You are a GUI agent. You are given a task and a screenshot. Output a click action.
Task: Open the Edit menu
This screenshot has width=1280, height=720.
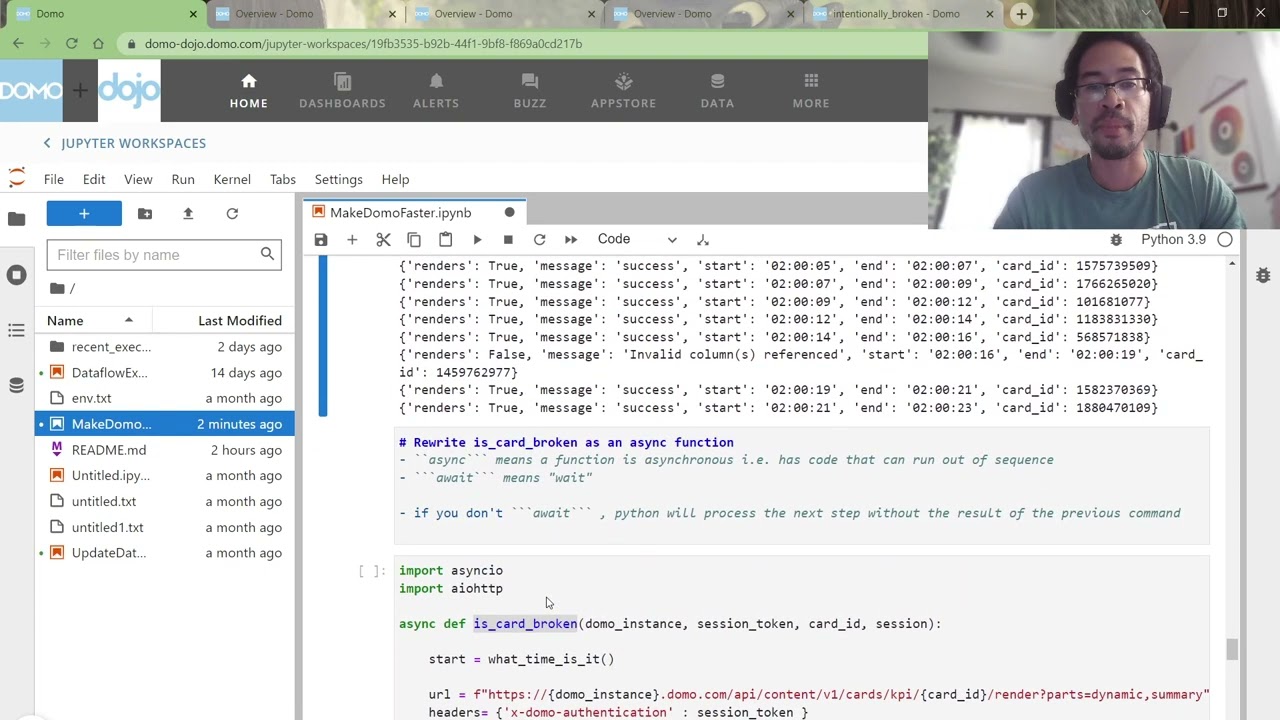[94, 179]
